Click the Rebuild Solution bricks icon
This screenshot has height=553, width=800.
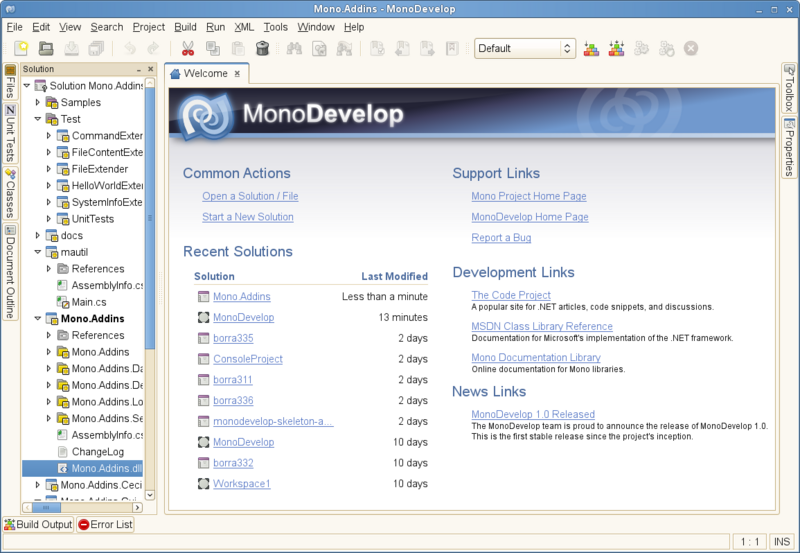(x=616, y=48)
